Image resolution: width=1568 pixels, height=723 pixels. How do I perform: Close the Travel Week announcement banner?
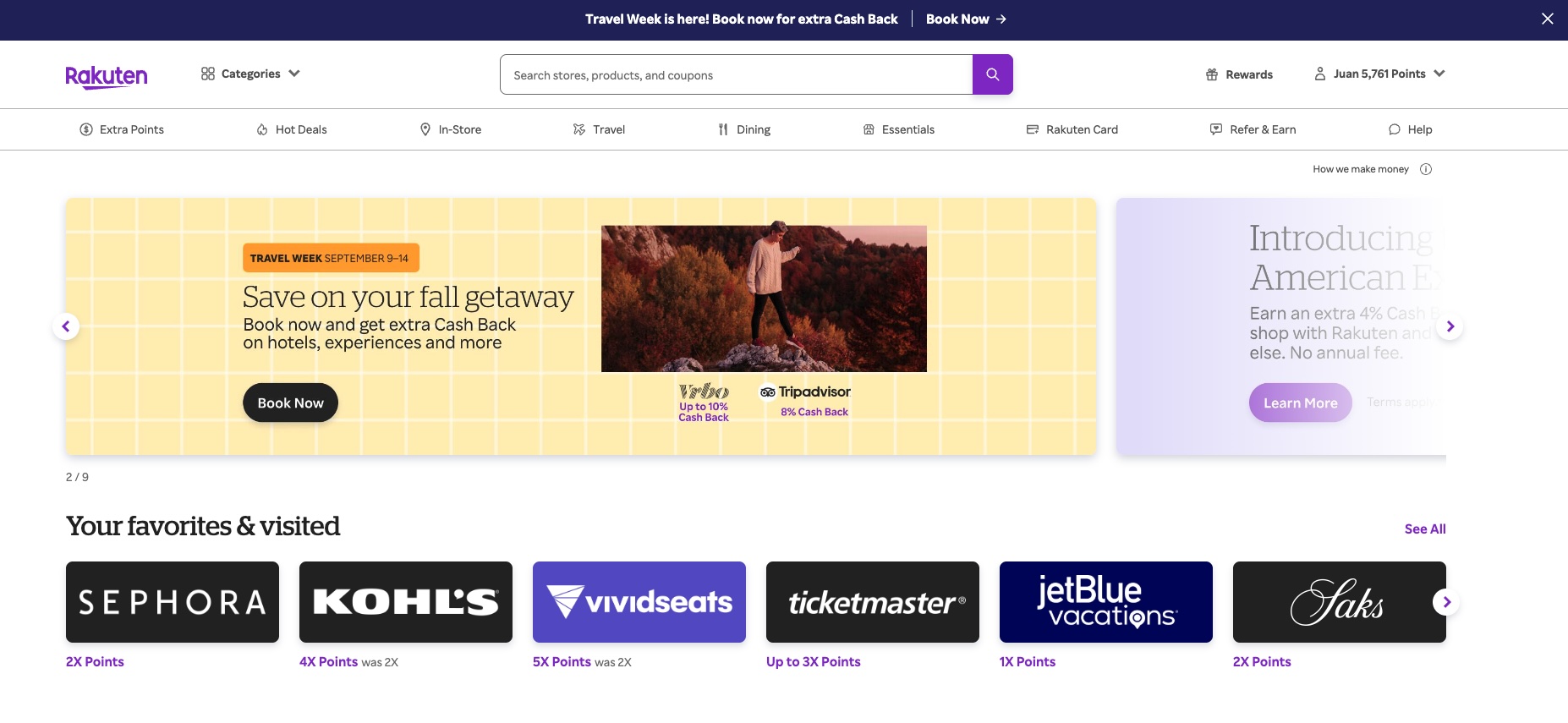tap(1548, 19)
